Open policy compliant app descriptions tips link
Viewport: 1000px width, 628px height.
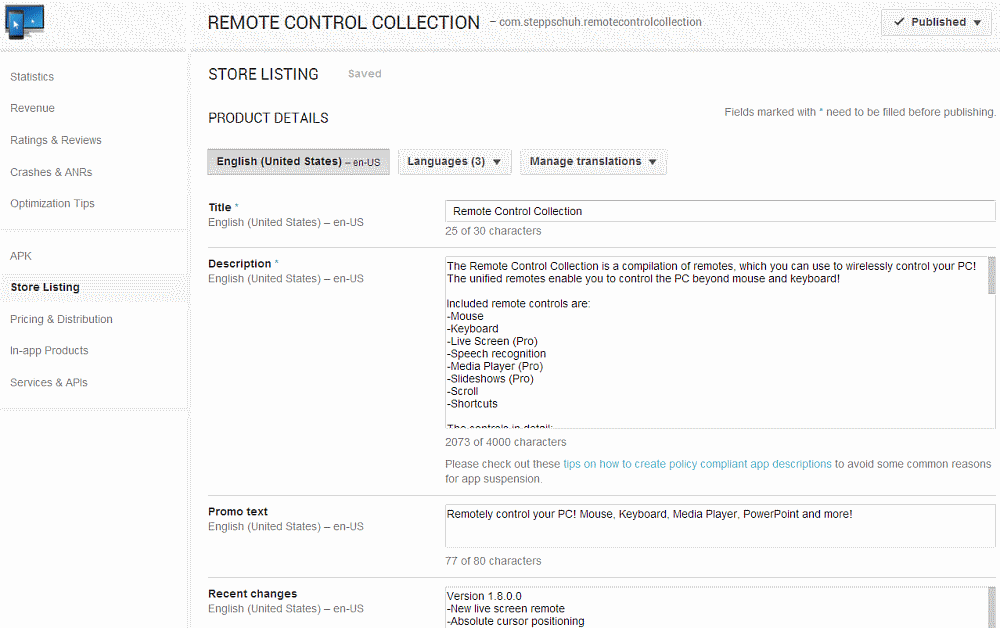pyautogui.click(x=697, y=464)
